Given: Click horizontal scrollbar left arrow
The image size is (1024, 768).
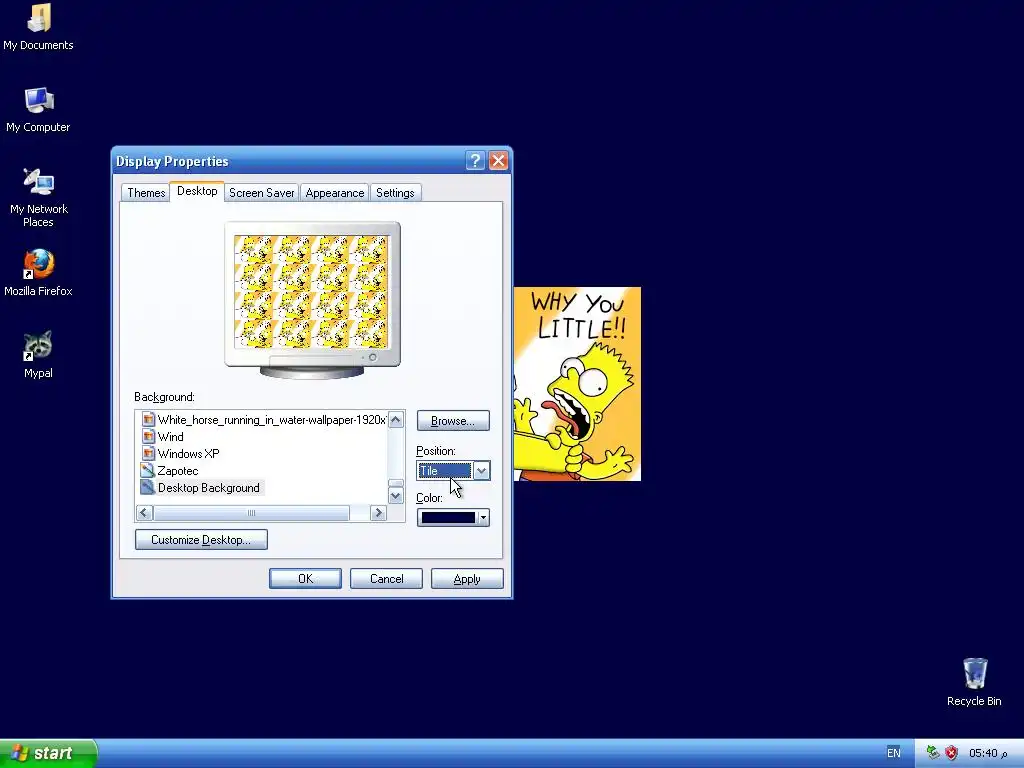Looking at the screenshot, I should (x=144, y=513).
